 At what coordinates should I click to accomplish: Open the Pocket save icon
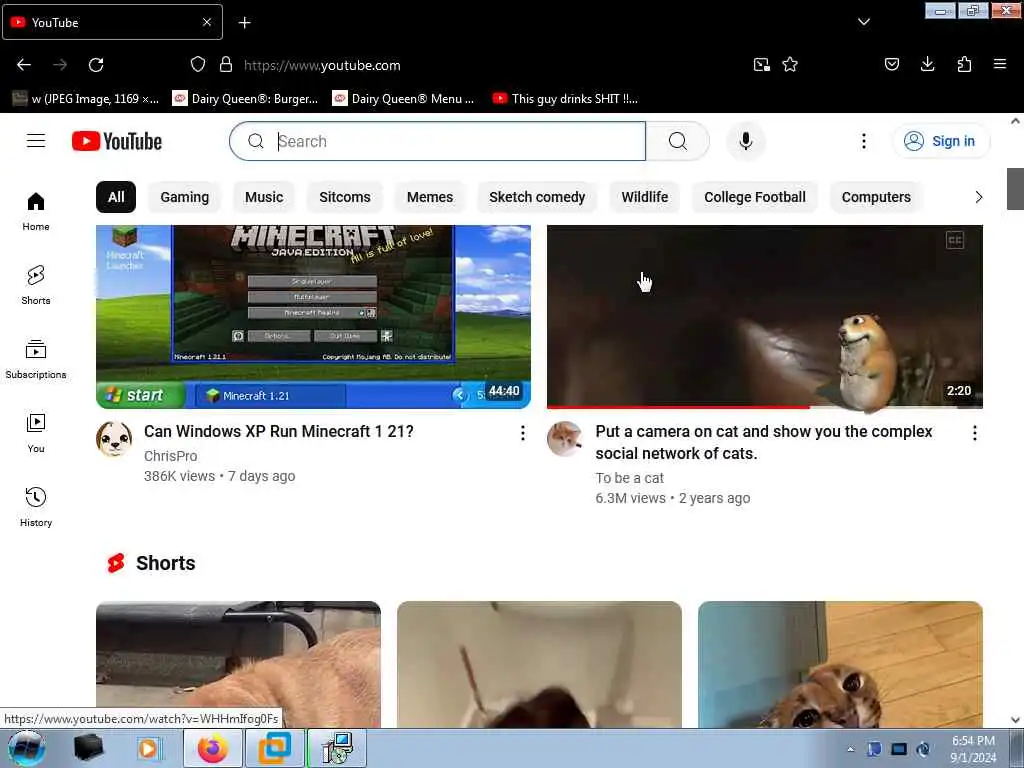coord(892,64)
